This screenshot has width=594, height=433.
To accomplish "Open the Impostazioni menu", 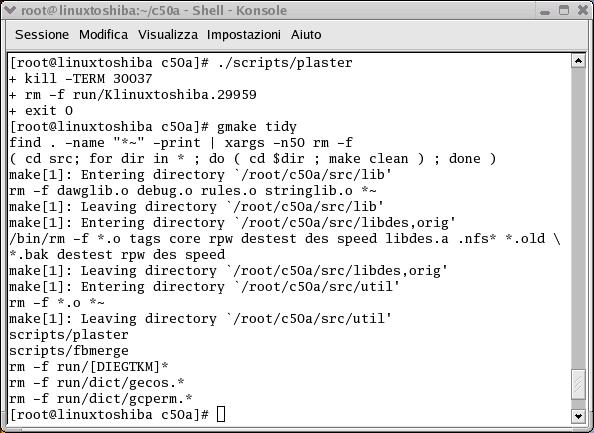I will tap(244, 34).
